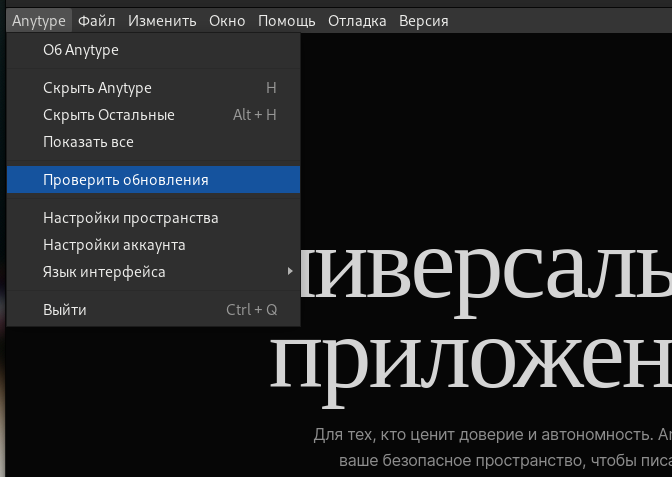Open the Окно menu
This screenshot has width=672, height=477.
pos(227,21)
